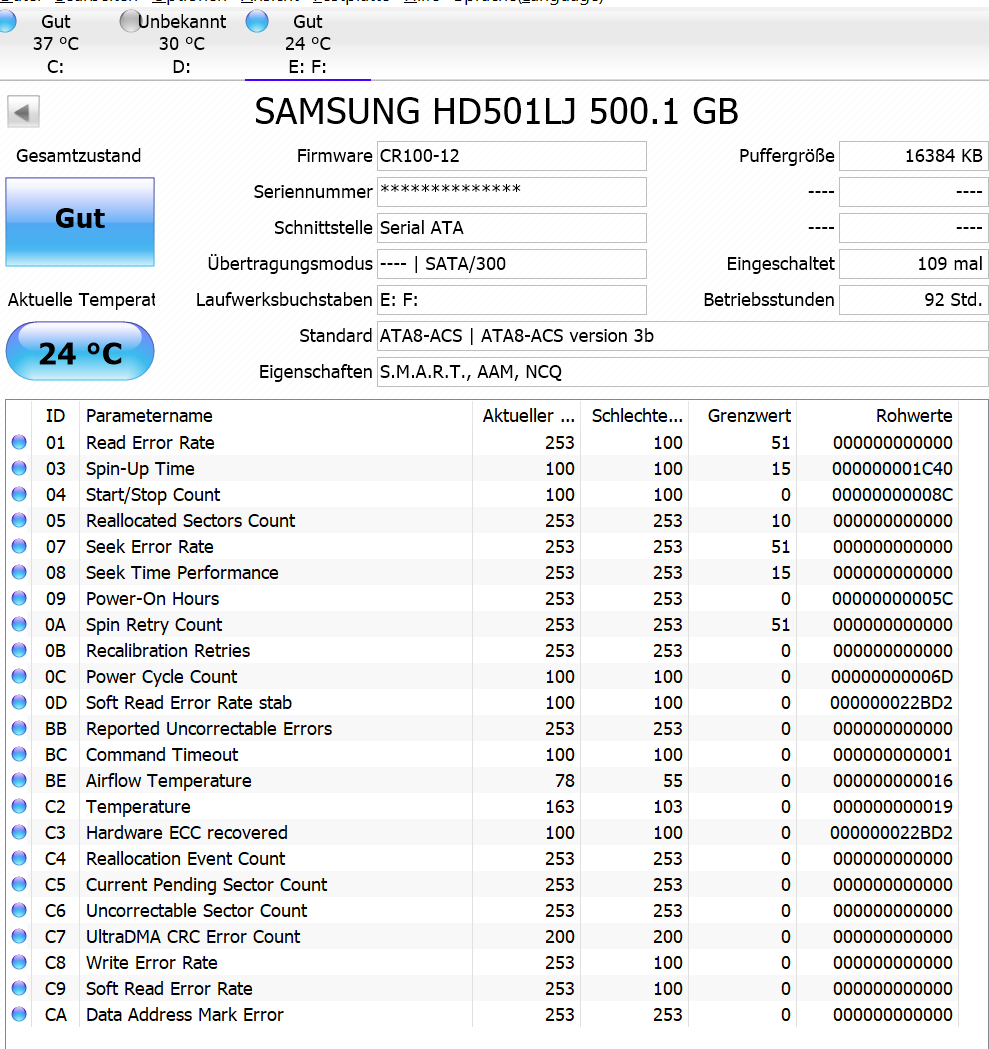
Task: Click the masked Seriennummer field
Action: tap(512, 192)
